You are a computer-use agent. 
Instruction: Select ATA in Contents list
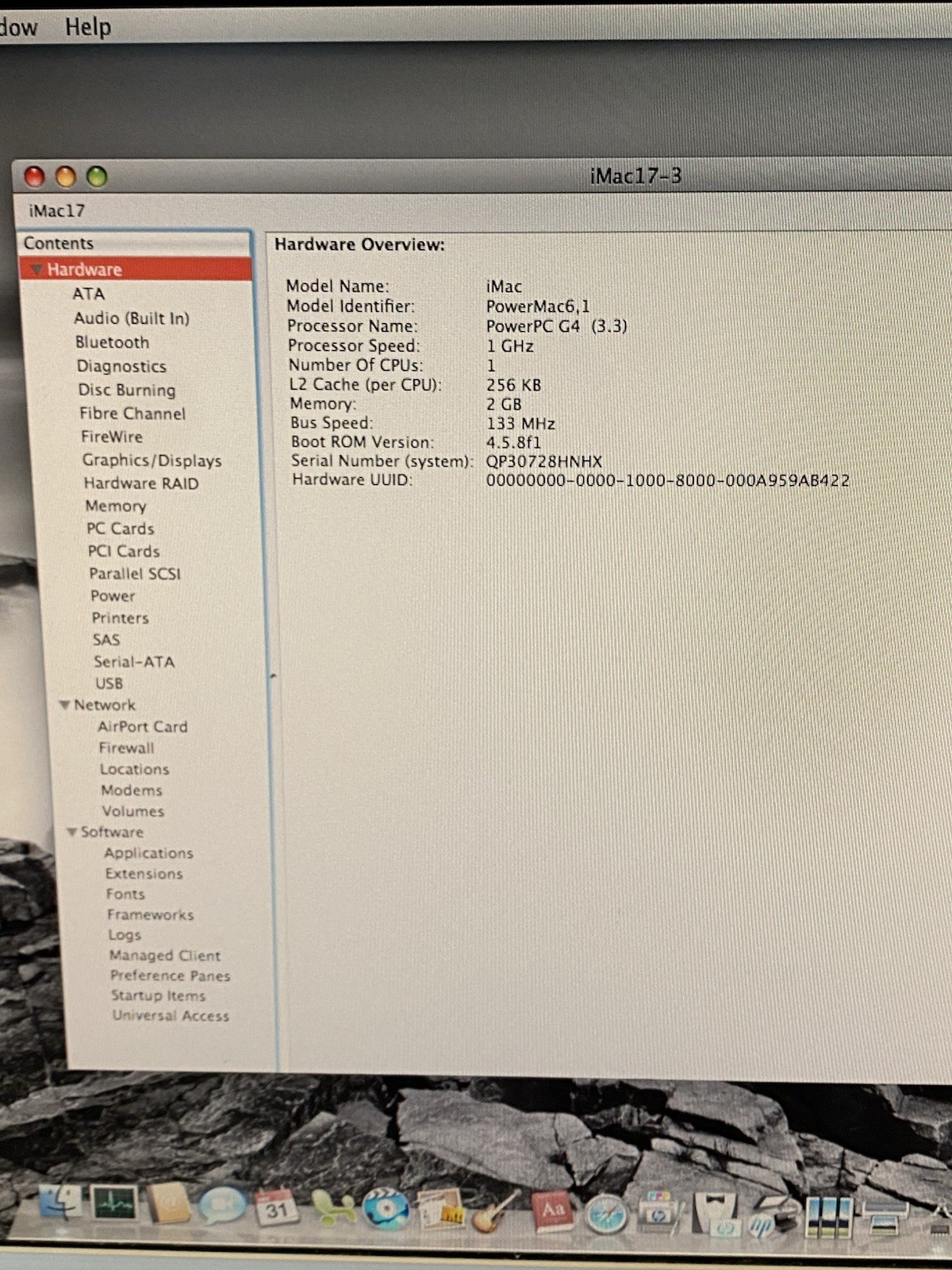pos(88,294)
